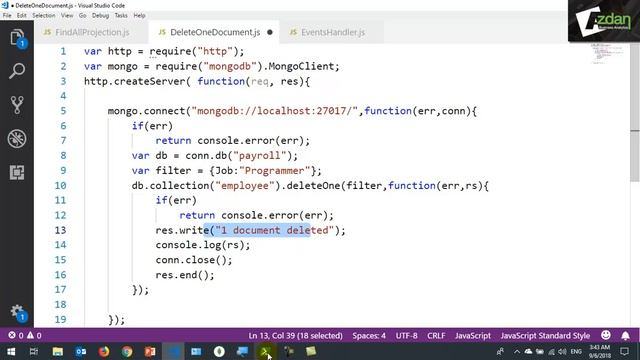The width and height of the screenshot is (640, 360).
Task: Click line number 5 in gutter
Action: point(63,111)
